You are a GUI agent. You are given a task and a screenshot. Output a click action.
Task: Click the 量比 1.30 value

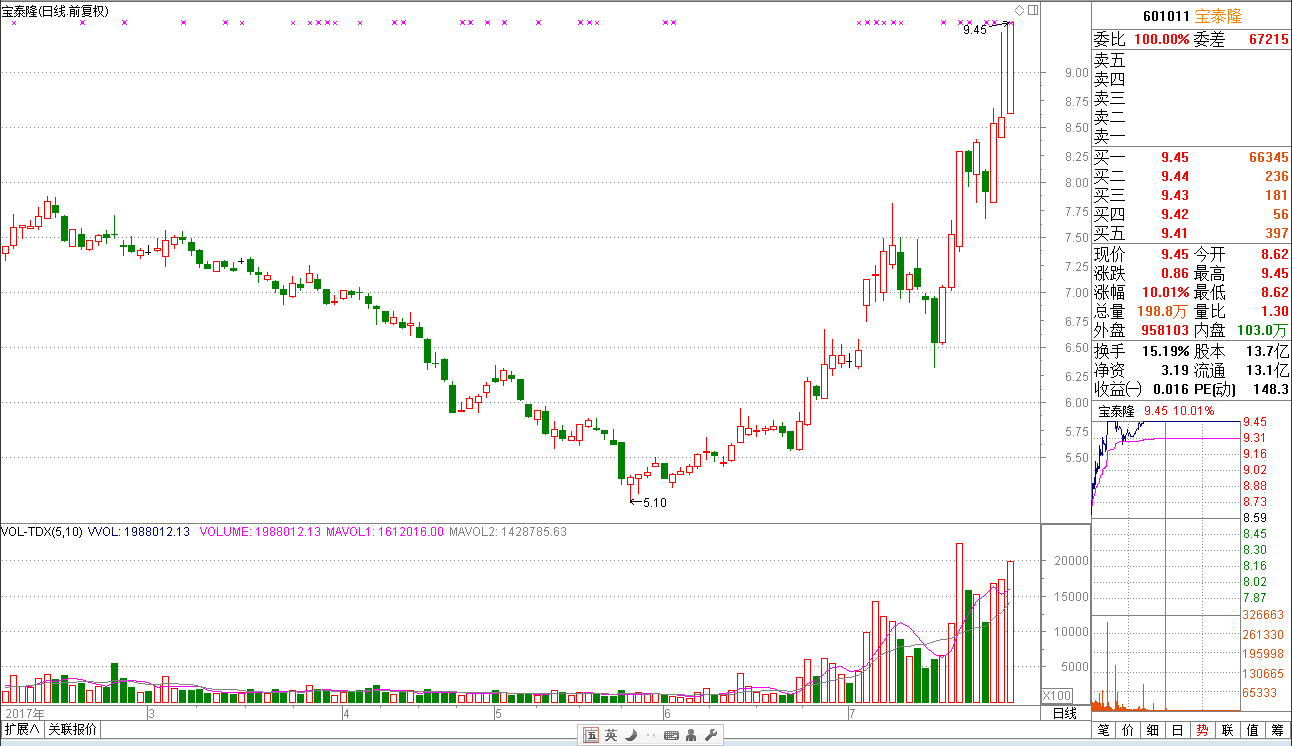1275,311
